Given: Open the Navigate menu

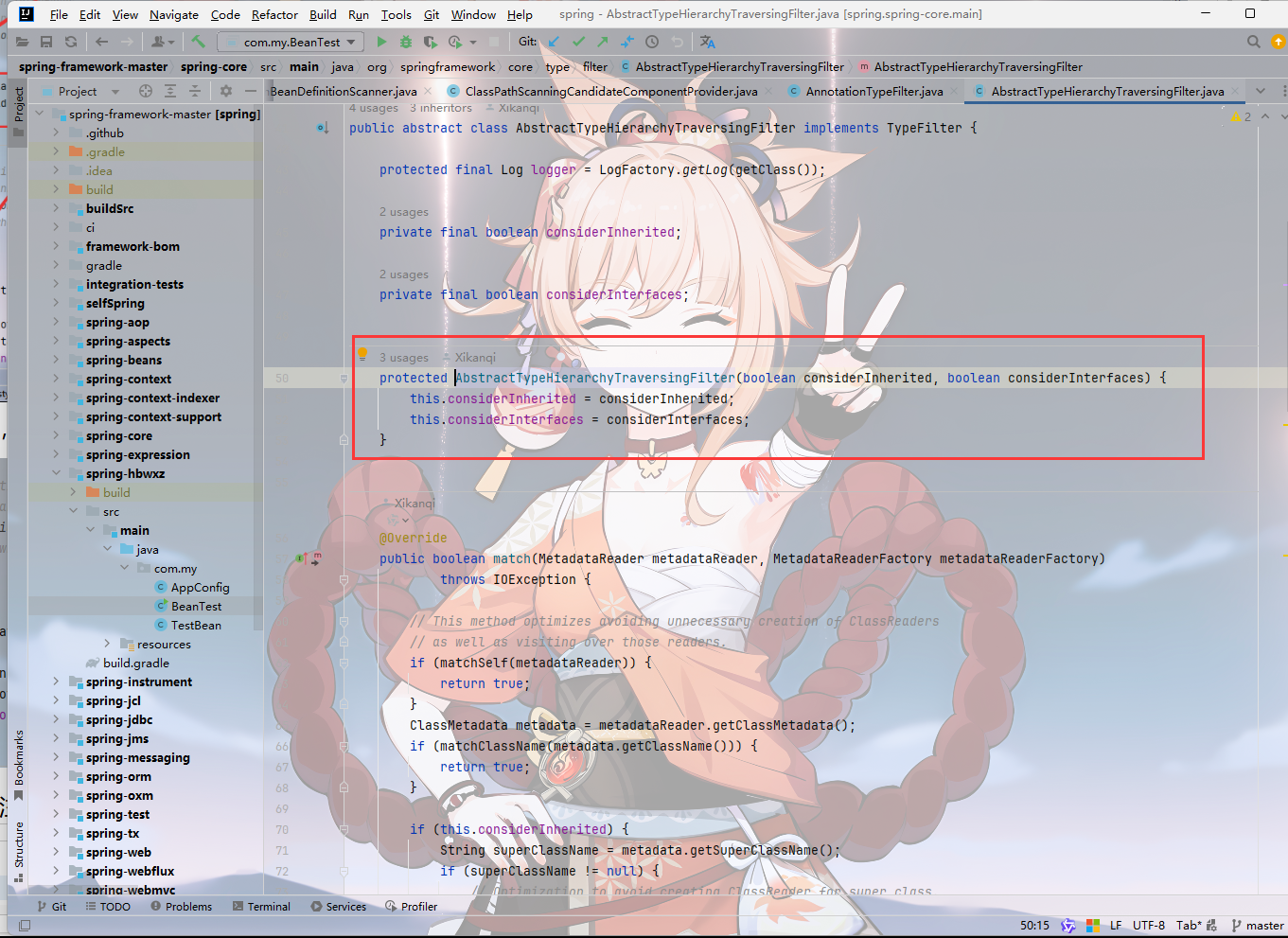Looking at the screenshot, I should (x=174, y=14).
